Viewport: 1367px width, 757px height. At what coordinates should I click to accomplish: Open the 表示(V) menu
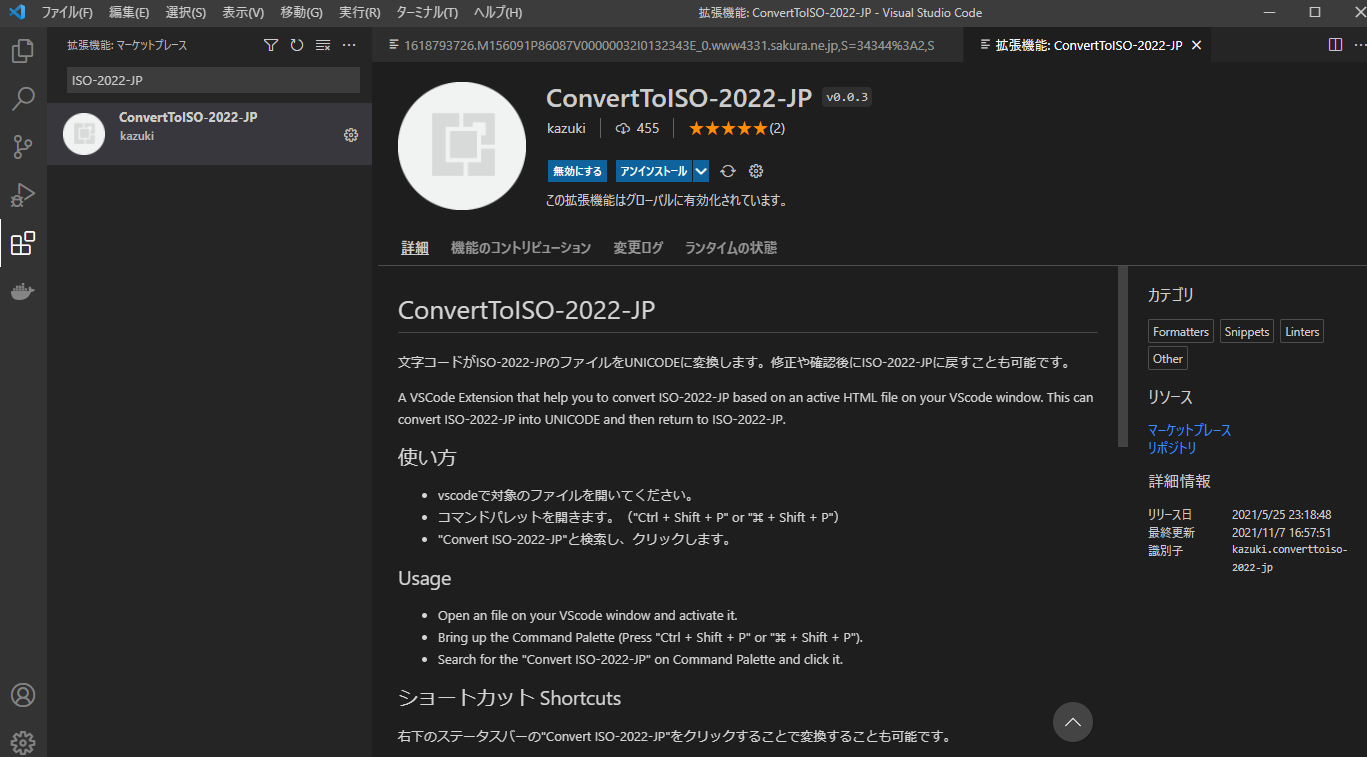coord(243,12)
